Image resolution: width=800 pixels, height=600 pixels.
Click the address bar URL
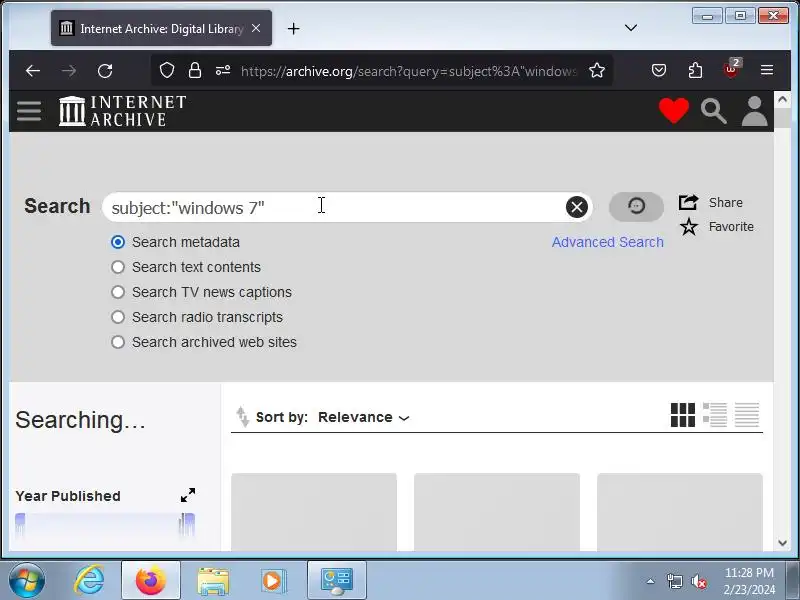408,71
